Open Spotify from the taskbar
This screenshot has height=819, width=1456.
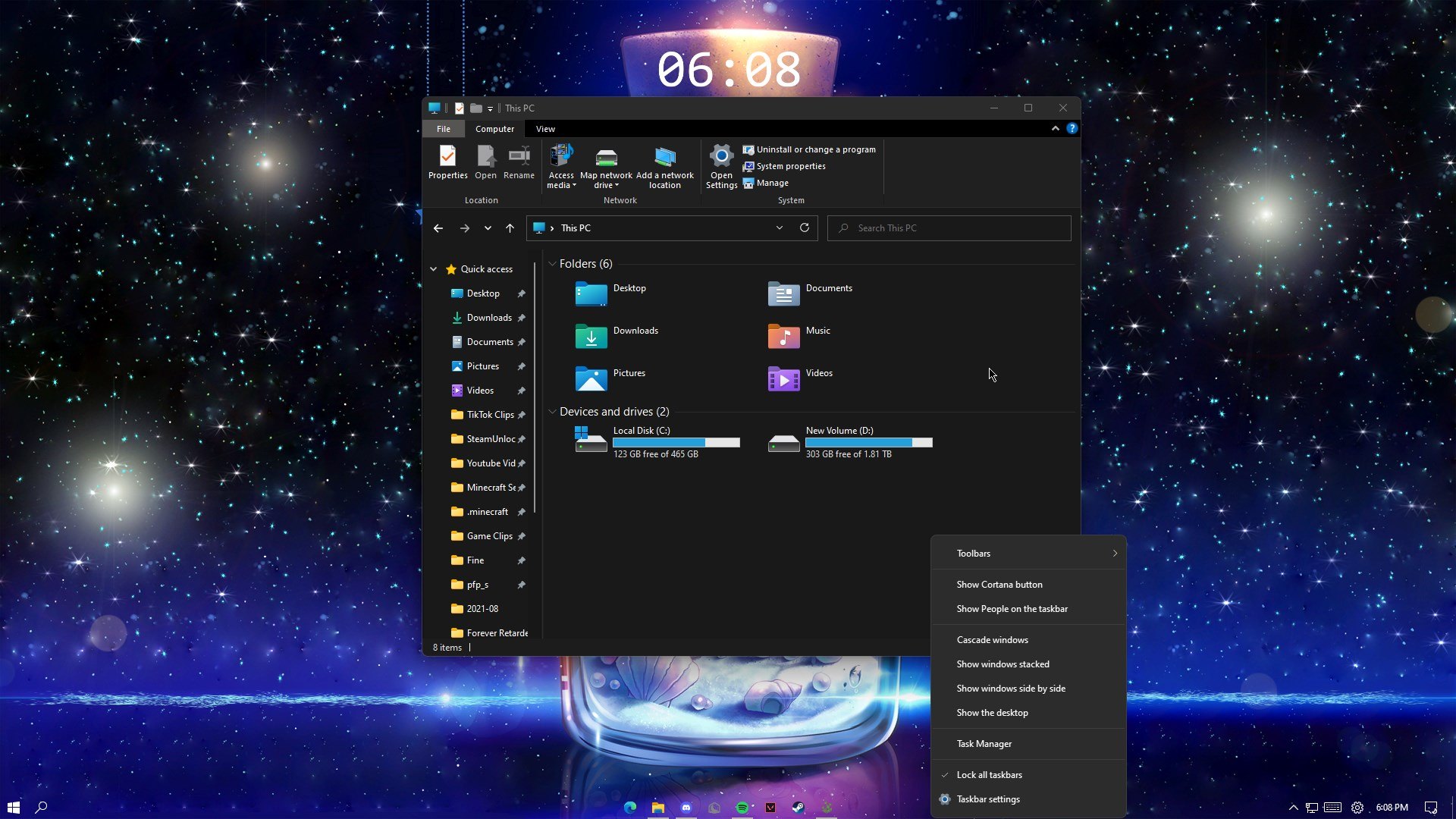[742, 808]
